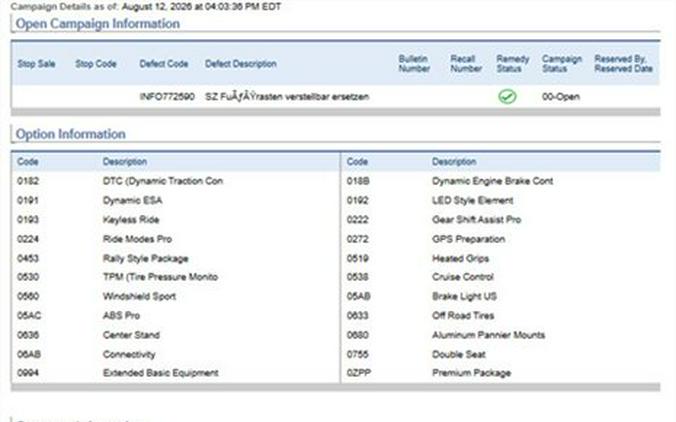Select option code 0994
676x422 pixels.
pyautogui.click(x=28, y=373)
